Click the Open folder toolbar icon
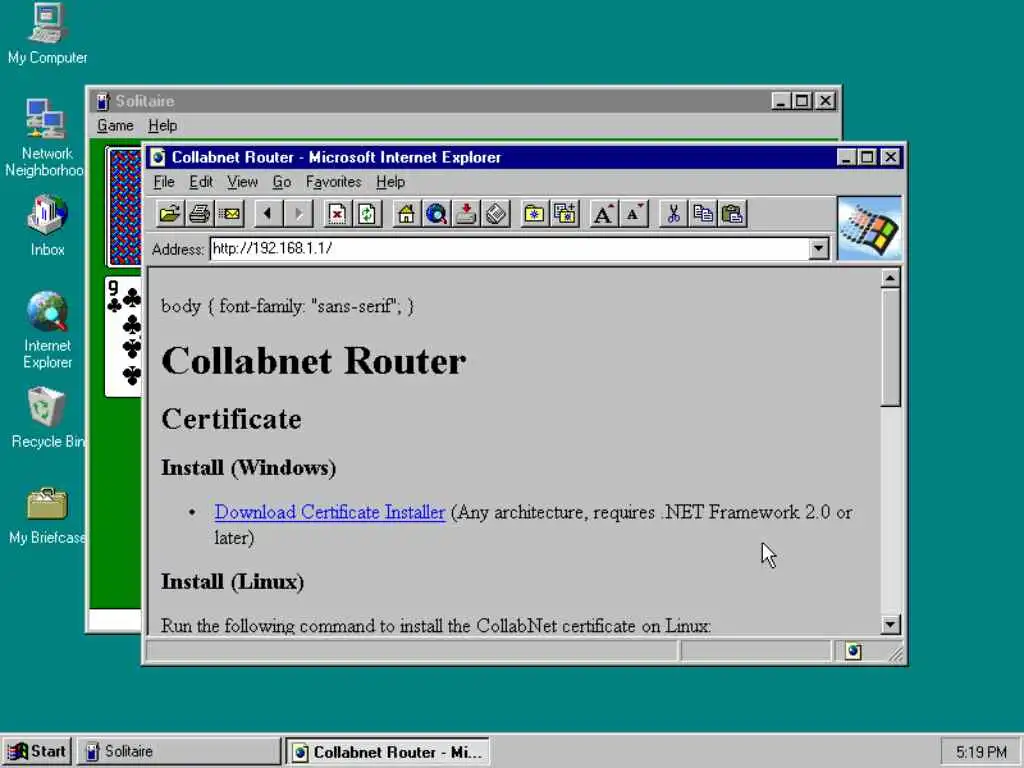 coord(170,214)
